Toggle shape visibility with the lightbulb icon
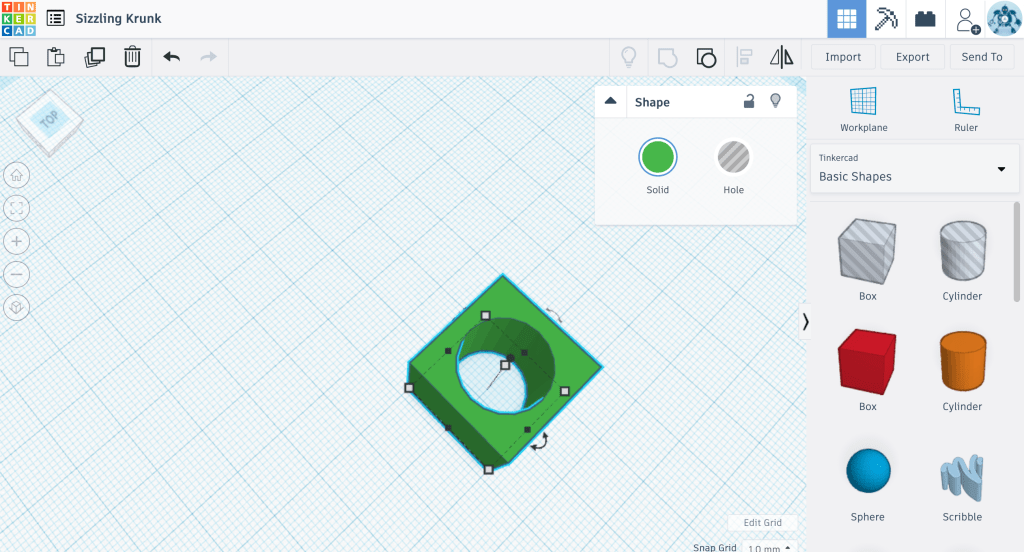 click(x=774, y=101)
